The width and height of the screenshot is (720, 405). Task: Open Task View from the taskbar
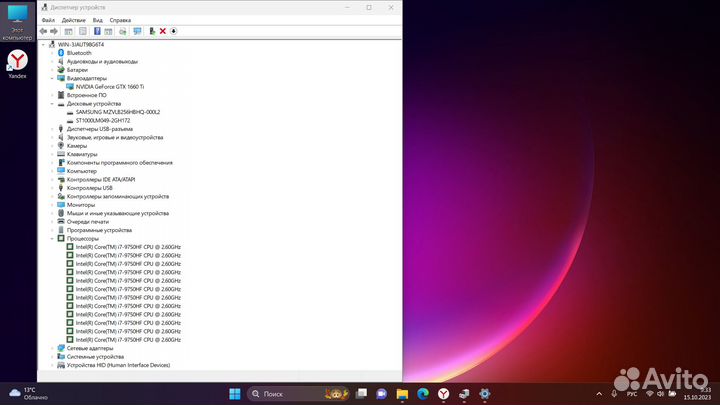361,394
